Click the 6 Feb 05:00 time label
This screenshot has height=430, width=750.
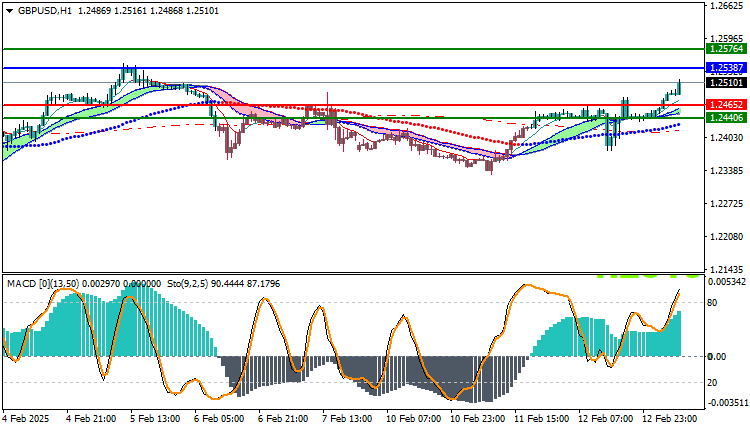219,419
